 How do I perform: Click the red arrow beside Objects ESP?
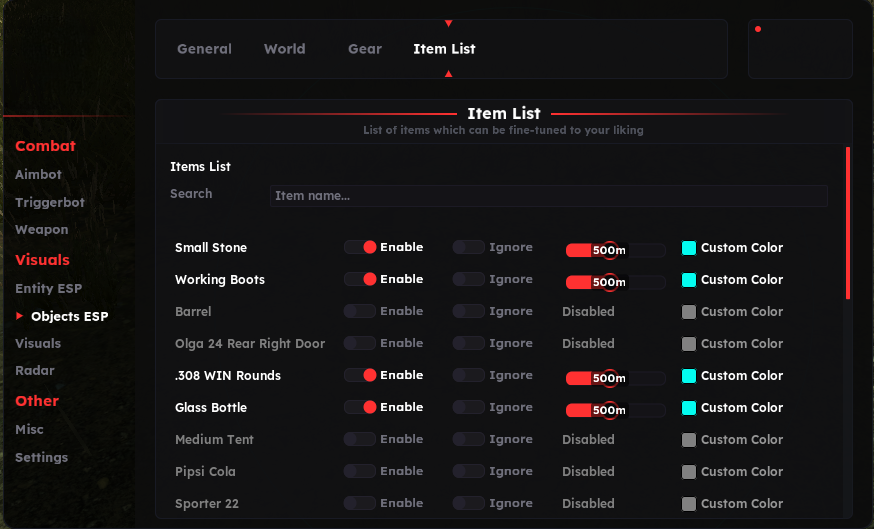coord(19,316)
